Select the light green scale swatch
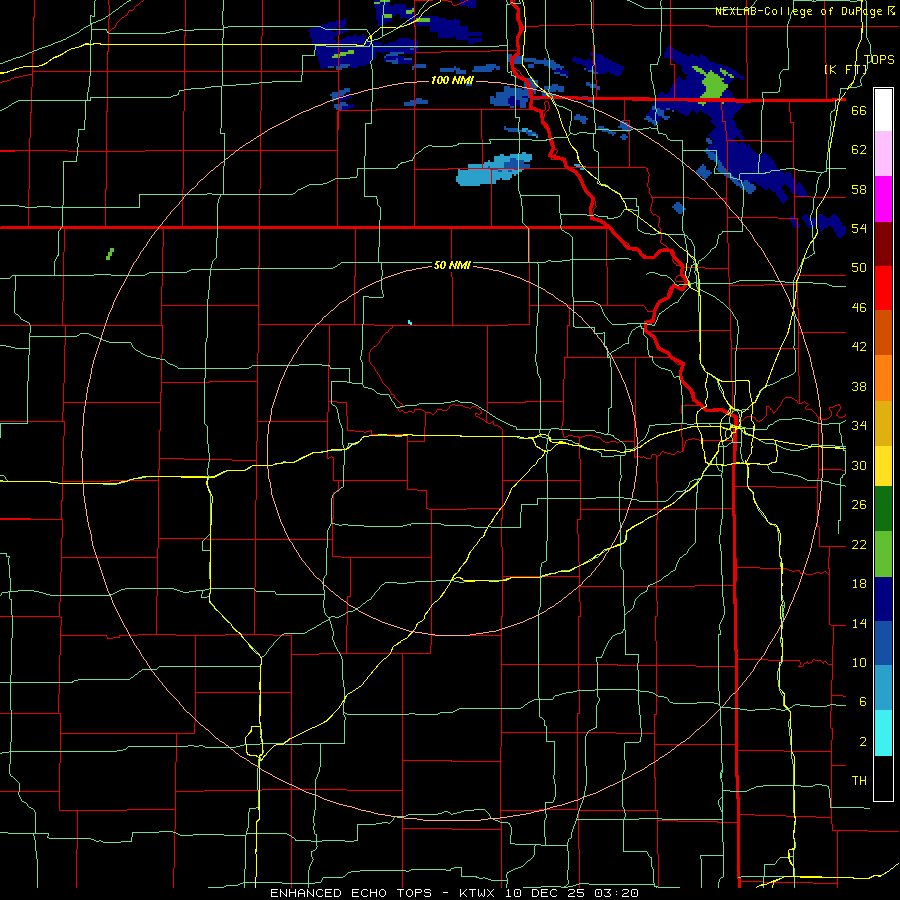 pos(883,554)
